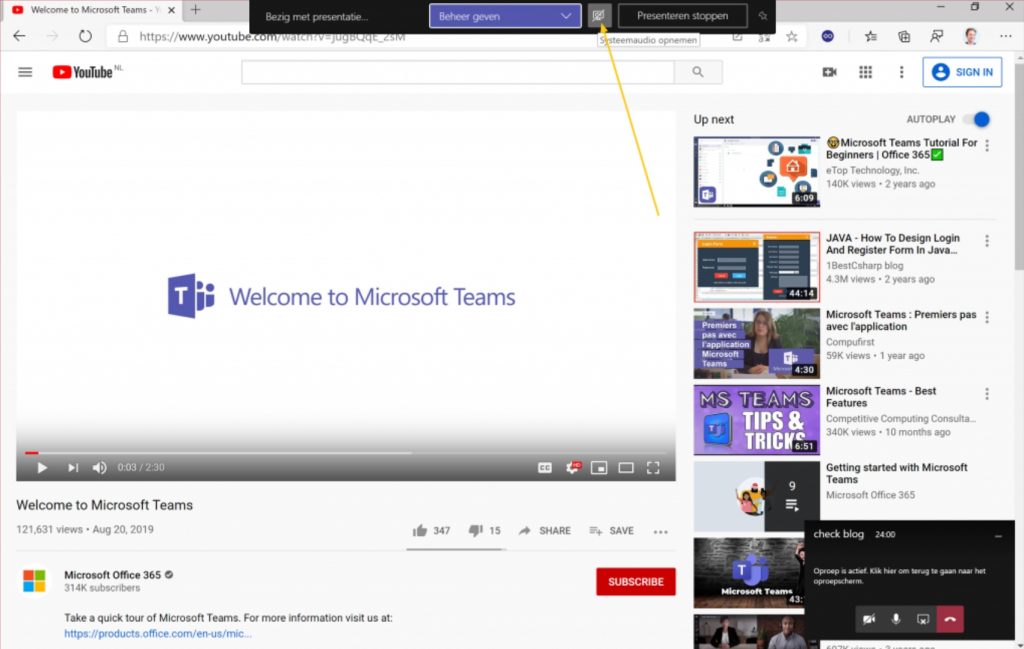Click the Microsoft Teams Best Features title
1024x649 pixels.
(x=881, y=397)
